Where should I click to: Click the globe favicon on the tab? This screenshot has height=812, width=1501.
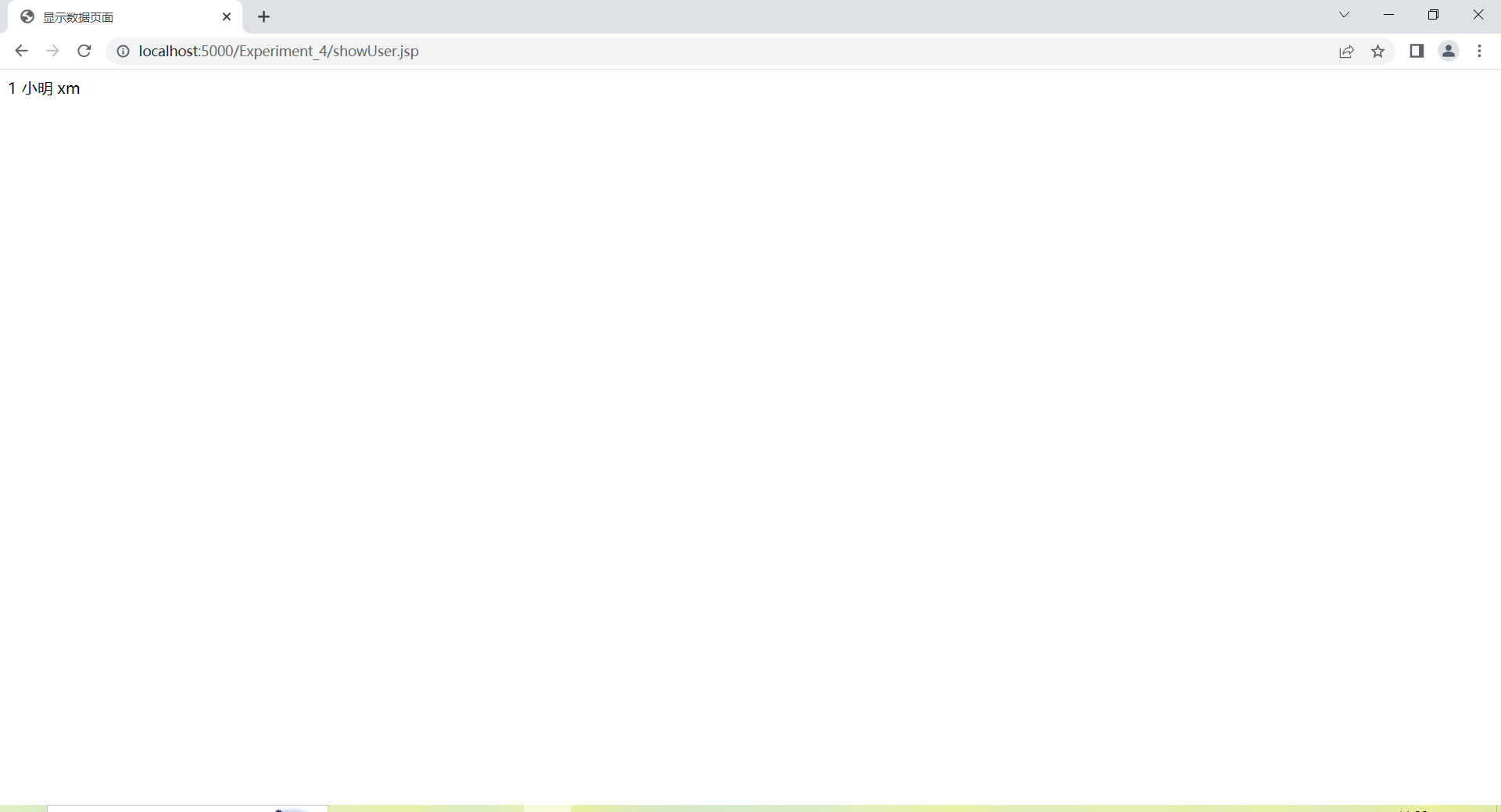point(27,16)
